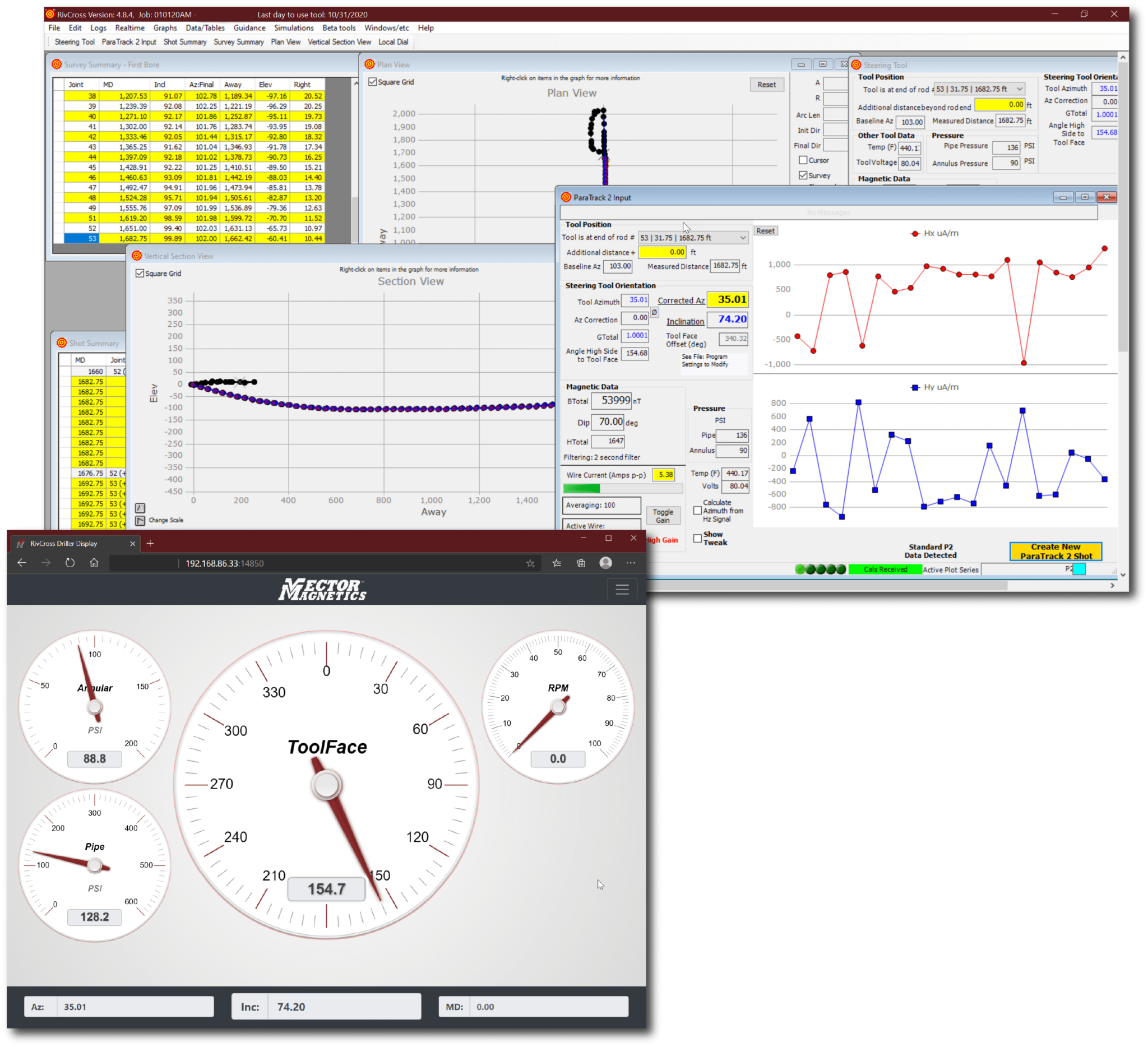Click Steering Tool in the toolbar
Screen dimensions: 1148x1047
[75, 42]
